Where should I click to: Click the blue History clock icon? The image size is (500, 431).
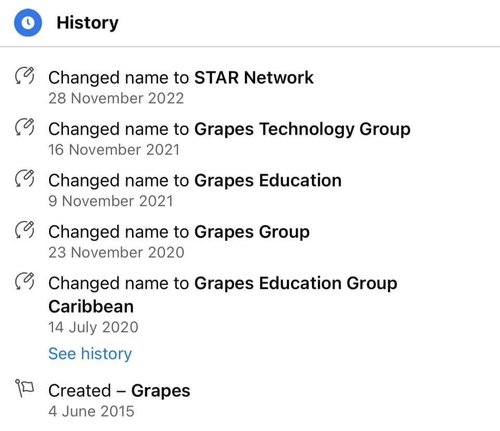(28, 23)
